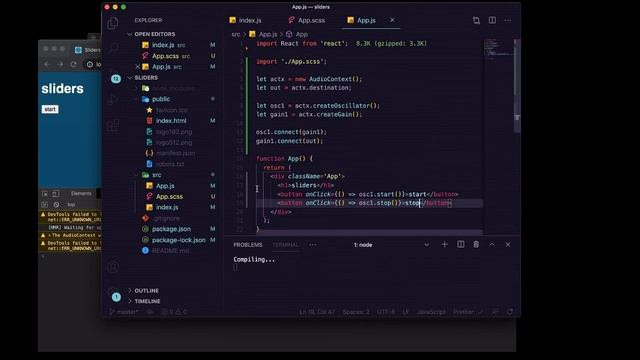This screenshot has width=640, height=360.
Task: Split the terminal panel
Action: click(x=460, y=244)
